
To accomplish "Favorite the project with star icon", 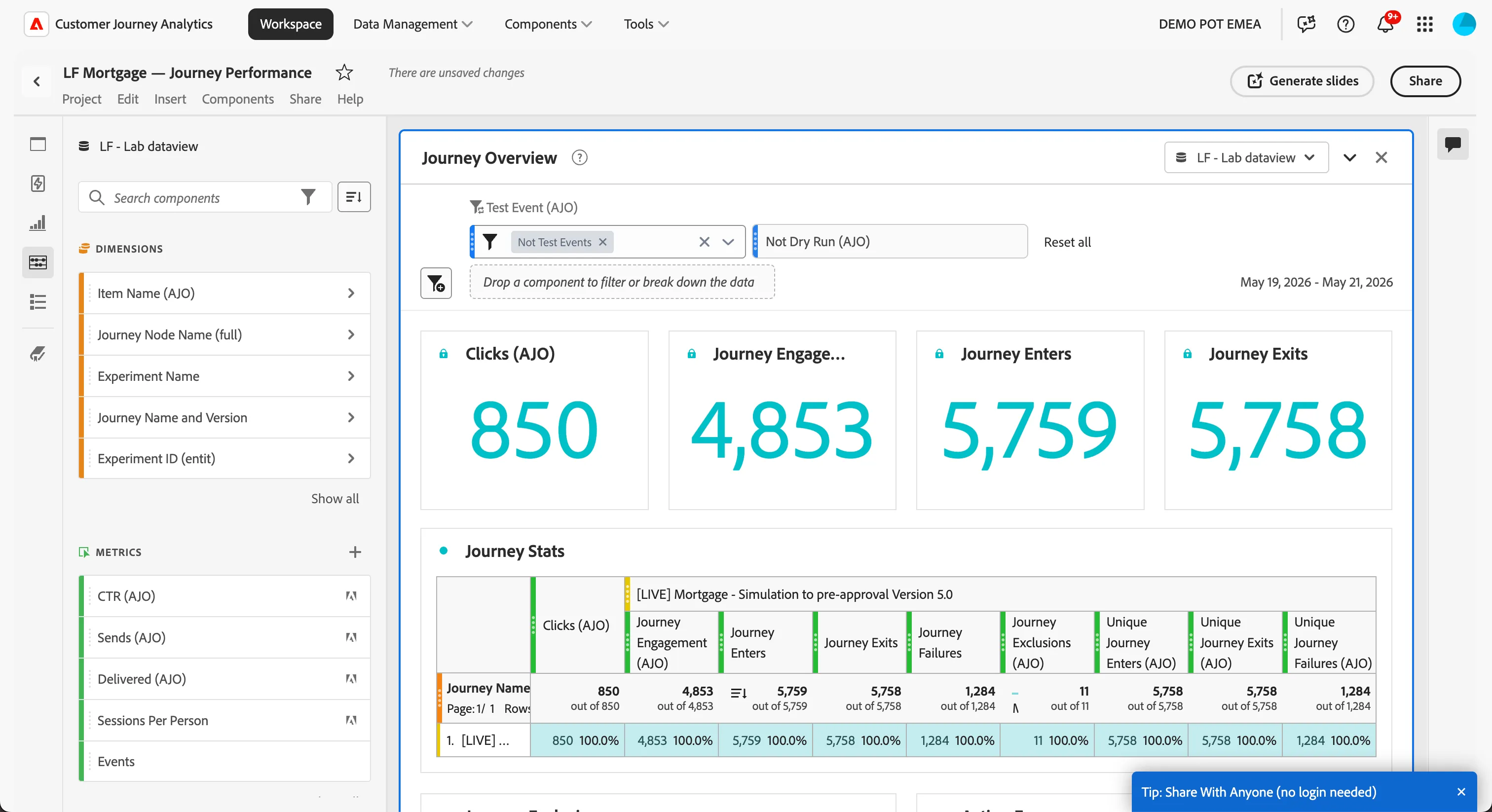I will point(344,73).
